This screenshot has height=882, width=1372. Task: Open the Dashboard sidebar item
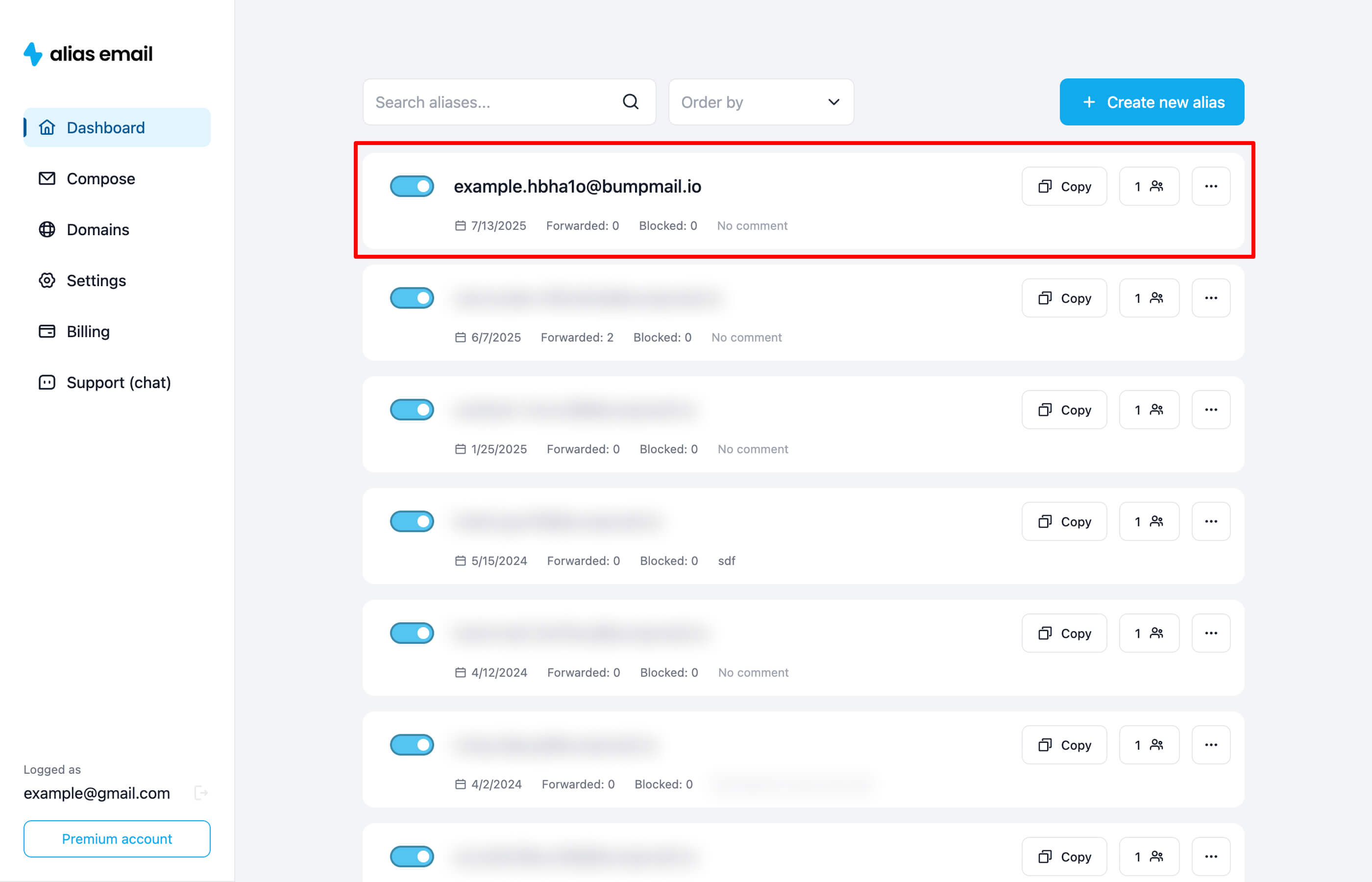tap(117, 127)
